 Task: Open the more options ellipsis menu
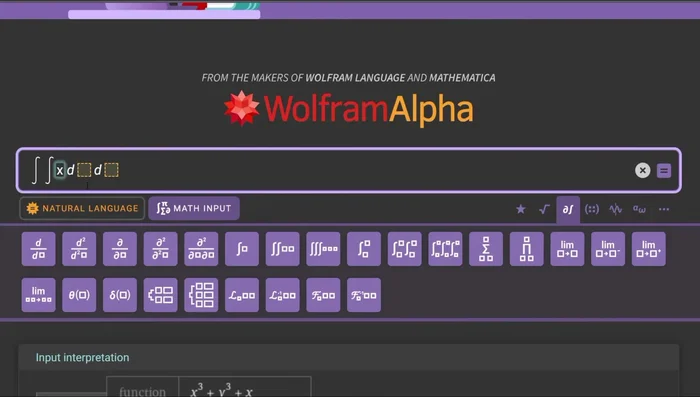664,209
